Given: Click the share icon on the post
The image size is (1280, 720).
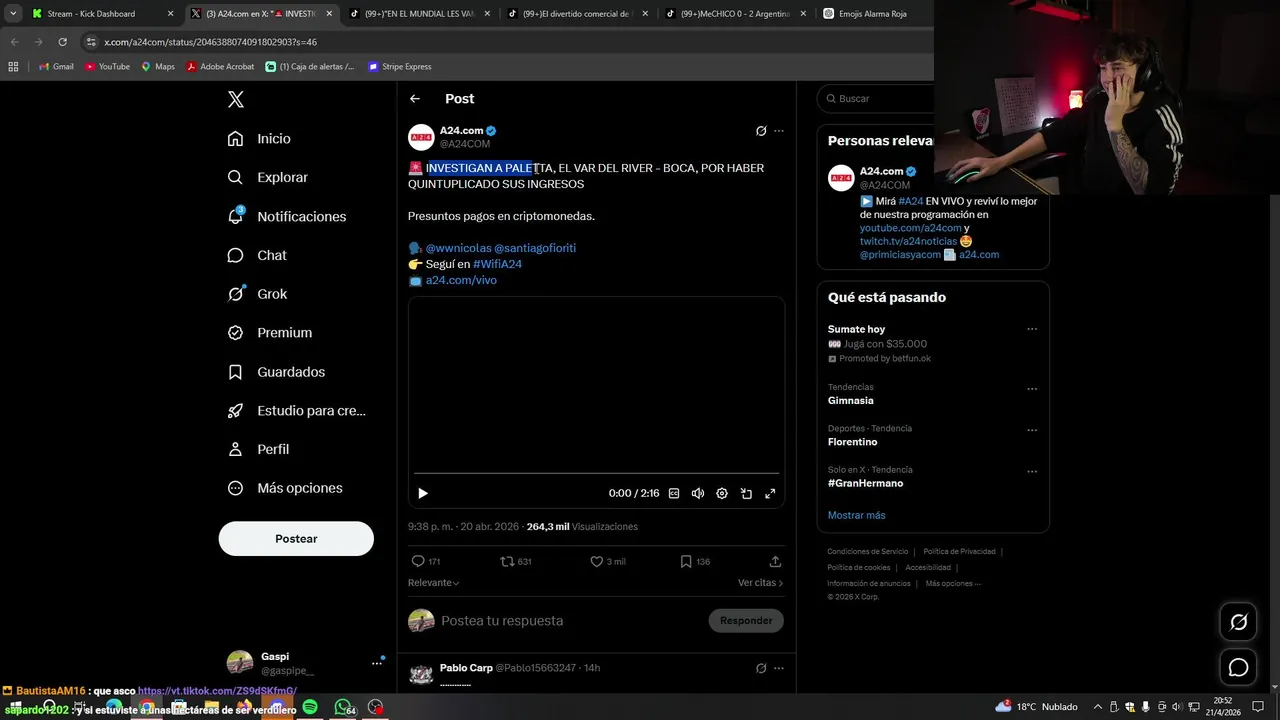Looking at the screenshot, I should [775, 561].
